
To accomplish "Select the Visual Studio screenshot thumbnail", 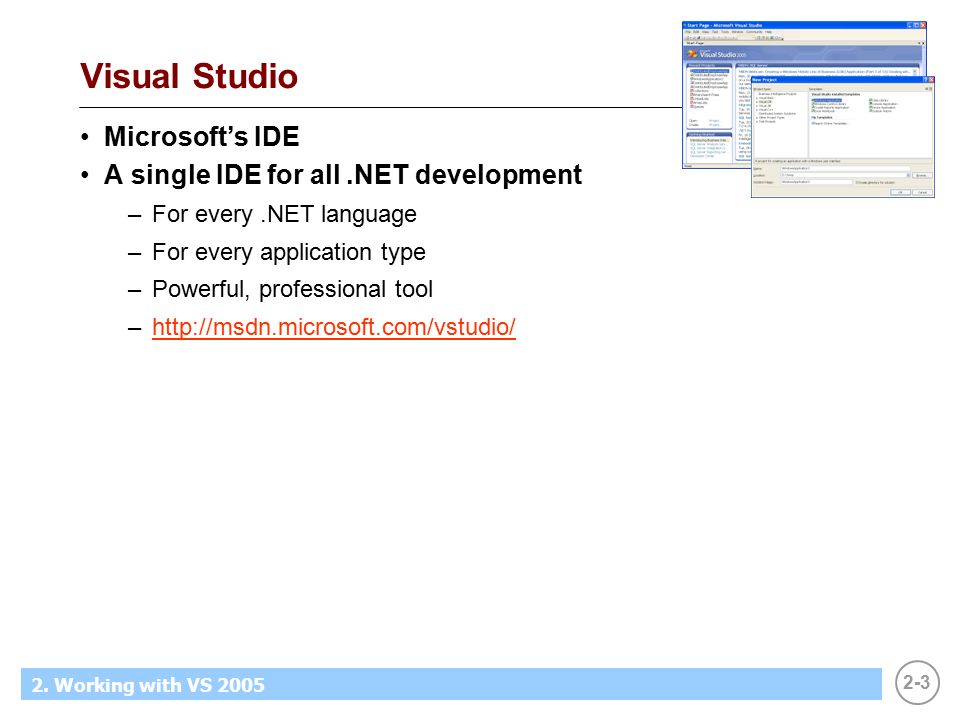I will point(808,110).
